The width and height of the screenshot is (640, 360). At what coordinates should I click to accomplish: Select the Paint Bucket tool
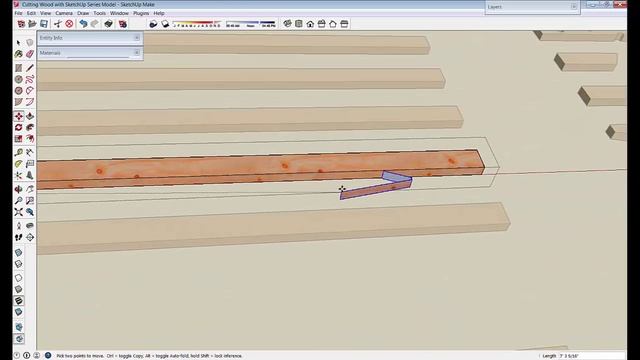coord(18,54)
